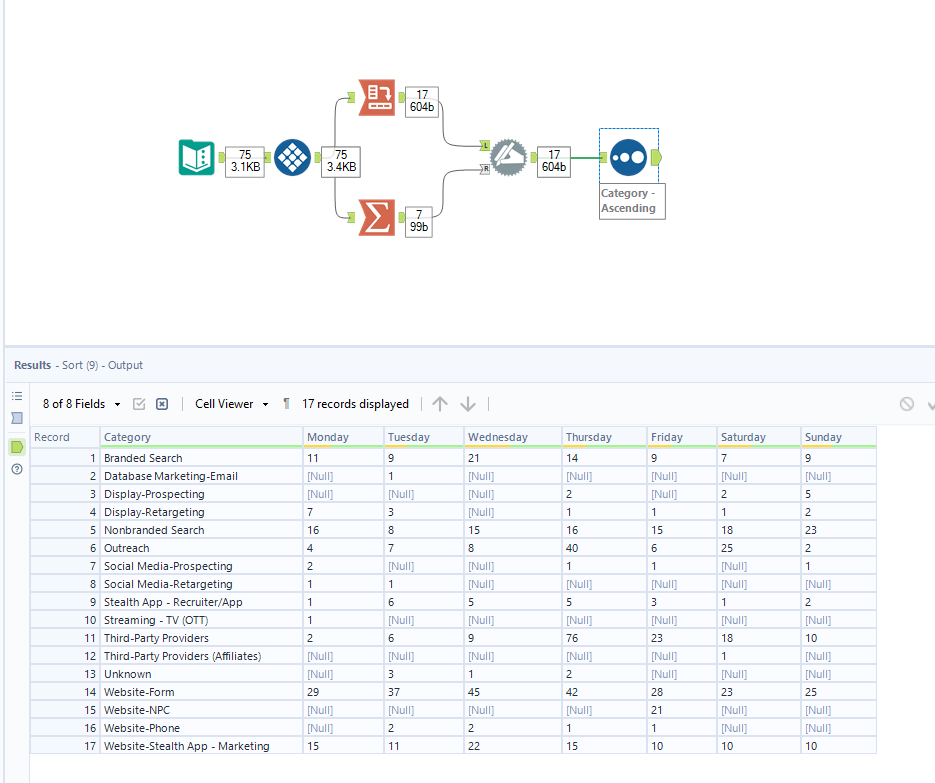Click the Sort (9) - Output breadcrumb label

97,365
